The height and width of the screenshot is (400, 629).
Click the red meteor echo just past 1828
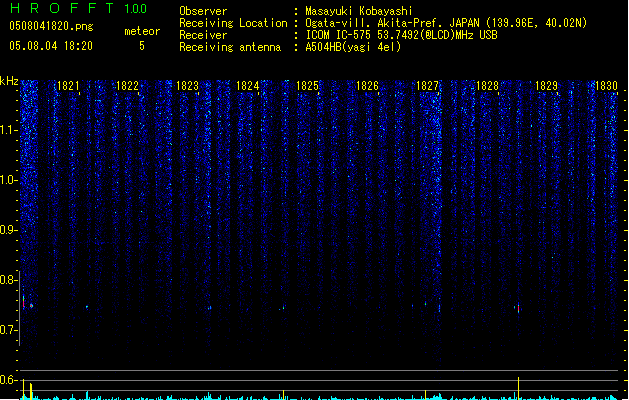coord(518,308)
